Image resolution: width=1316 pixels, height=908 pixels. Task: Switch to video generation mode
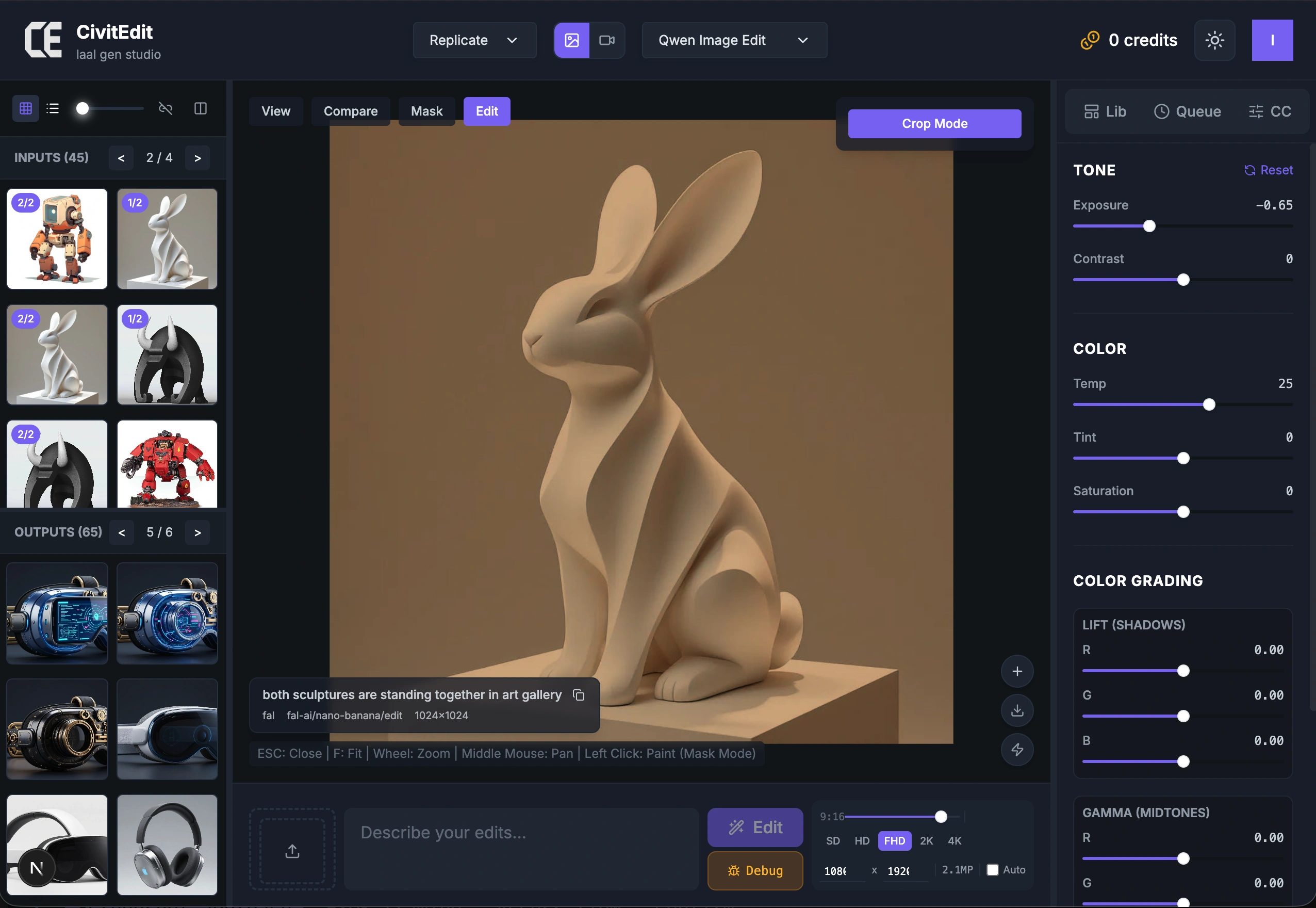click(x=607, y=40)
